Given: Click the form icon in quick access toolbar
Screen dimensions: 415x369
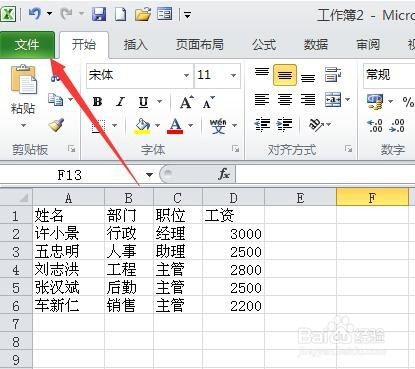Looking at the screenshot, I should click(x=165, y=14).
